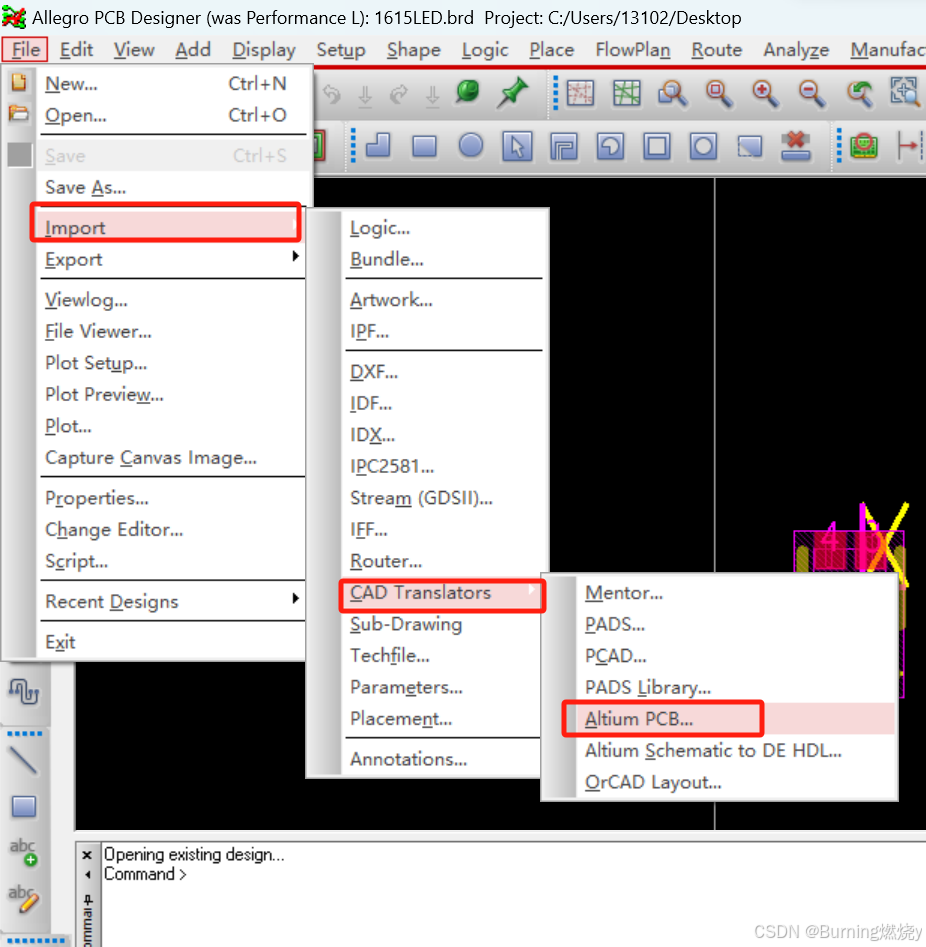Select Plot Setup... in File menu
This screenshot has width=926, height=947.
click(172, 363)
